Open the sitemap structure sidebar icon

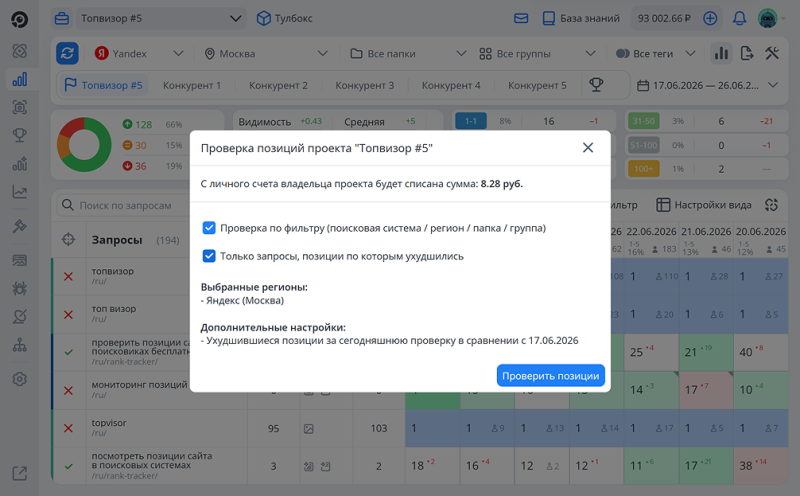coord(19,345)
